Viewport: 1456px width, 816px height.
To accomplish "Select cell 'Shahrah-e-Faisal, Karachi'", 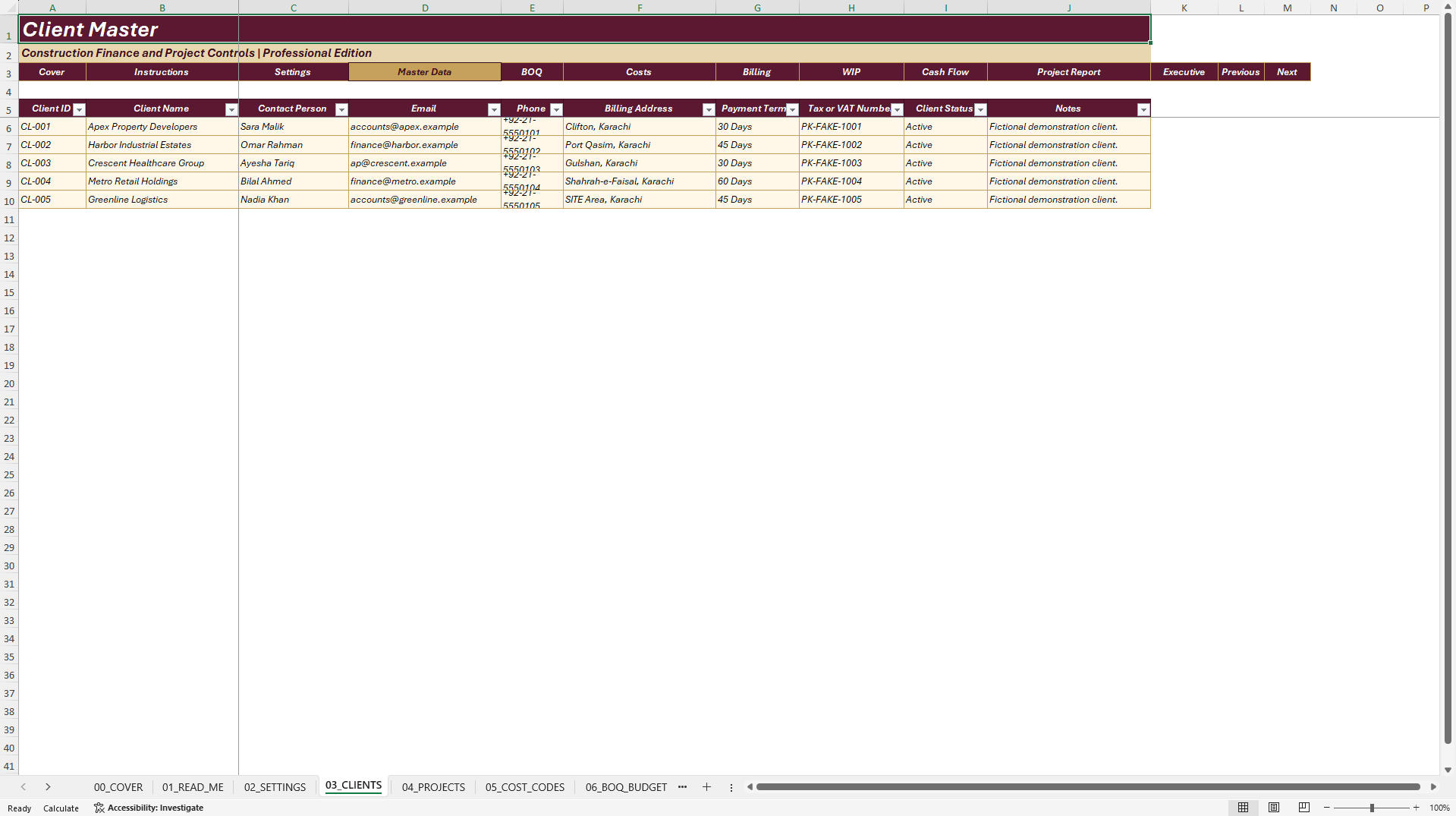I will click(x=640, y=181).
